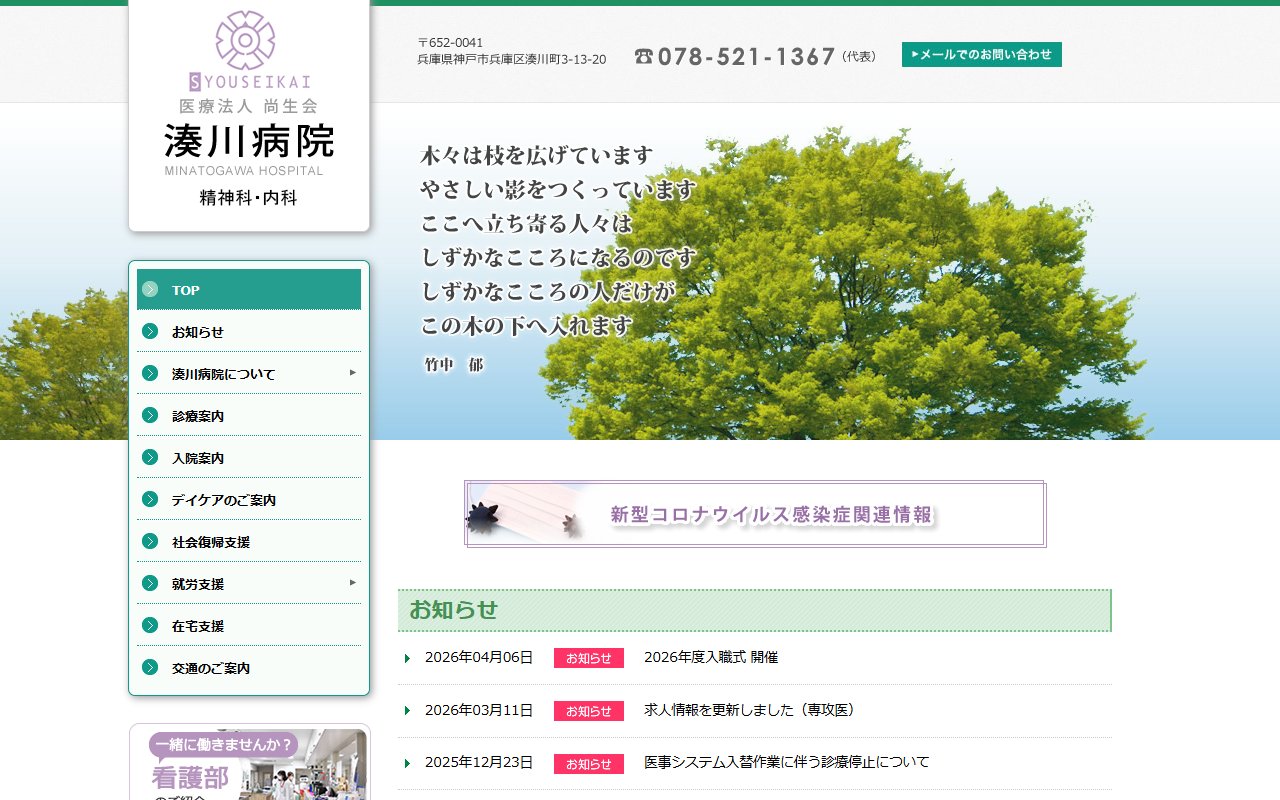Click the green arrow before 2026年03月11日
This screenshot has height=800, width=1280.
click(408, 710)
